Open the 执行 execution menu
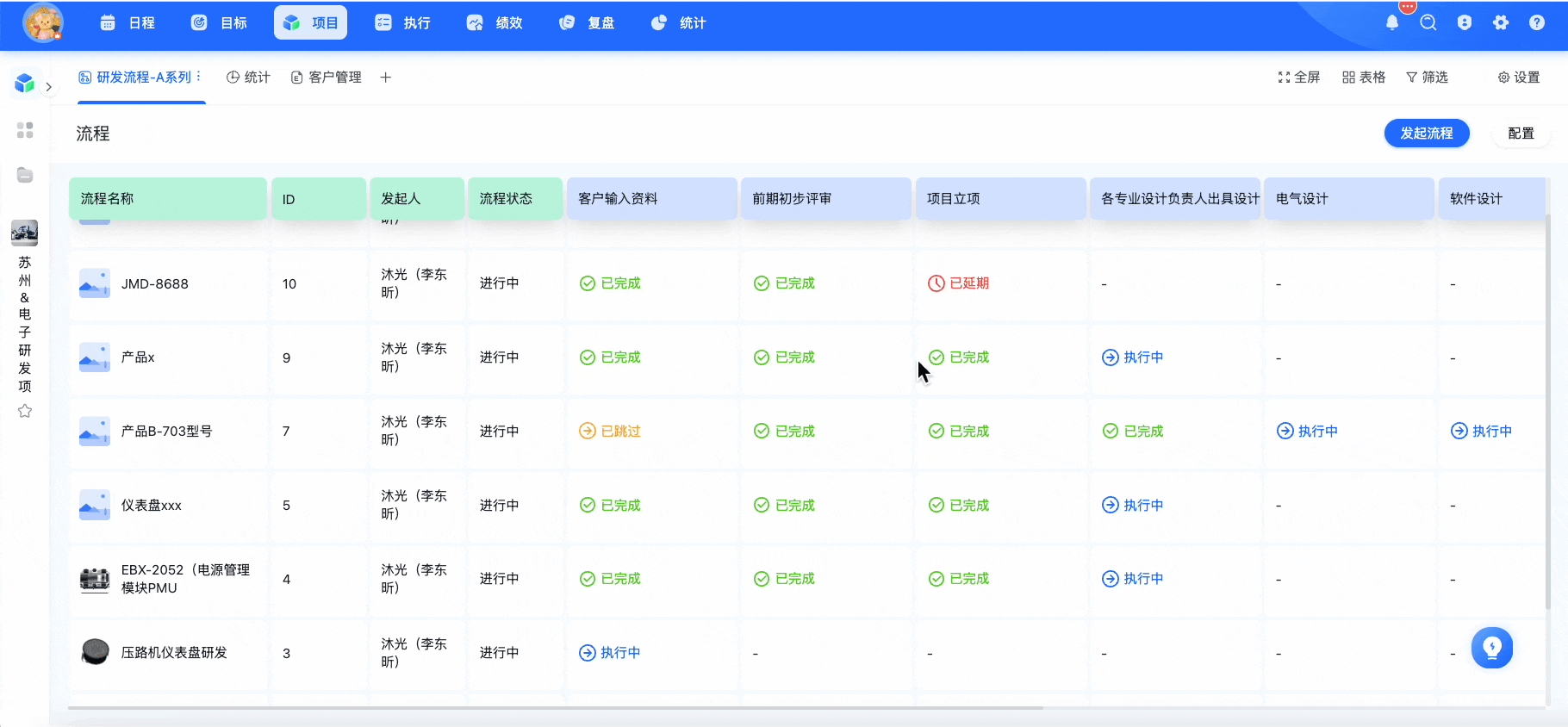 click(402, 23)
